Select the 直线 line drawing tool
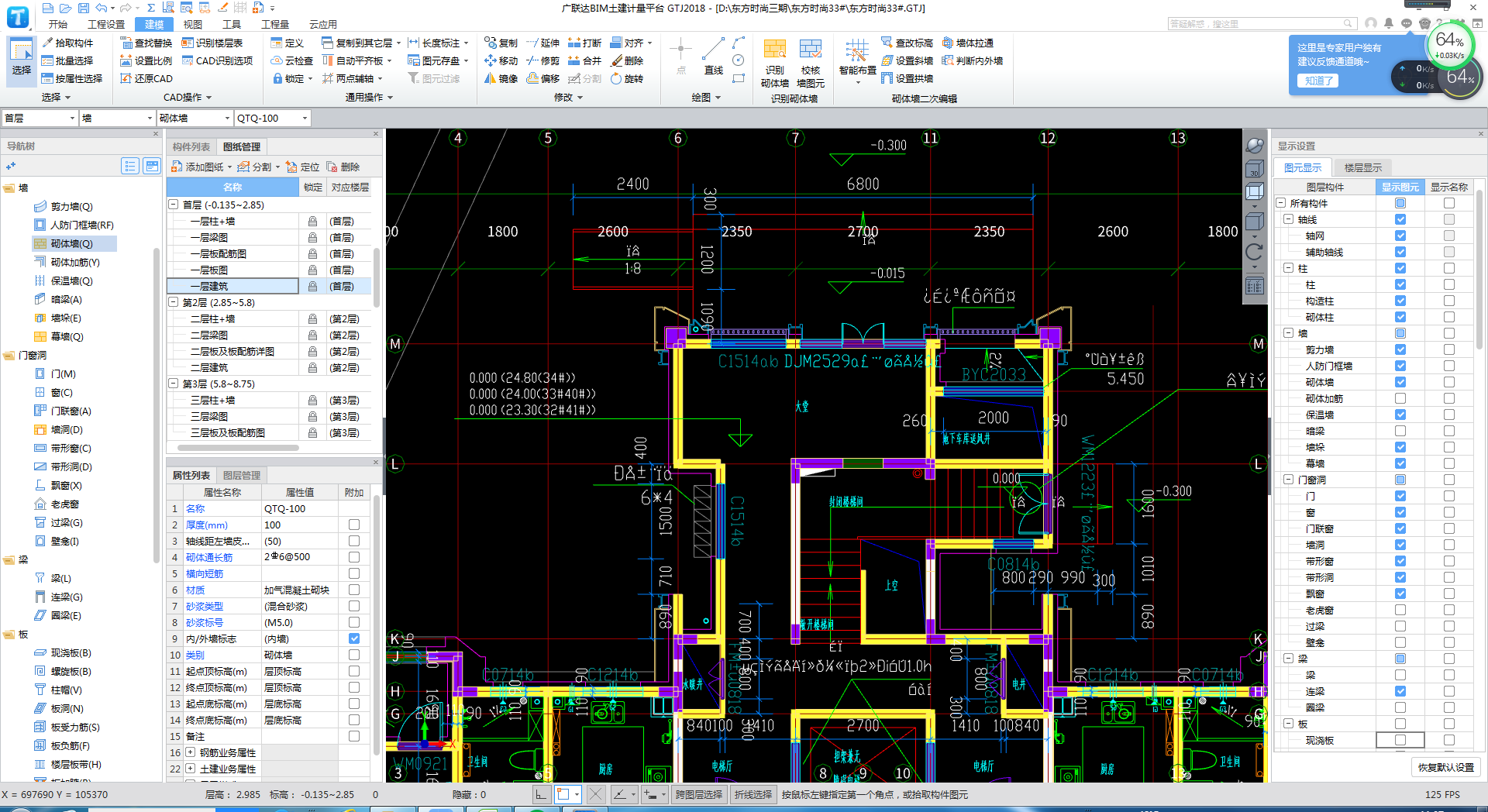The image size is (1488, 812). (x=714, y=57)
